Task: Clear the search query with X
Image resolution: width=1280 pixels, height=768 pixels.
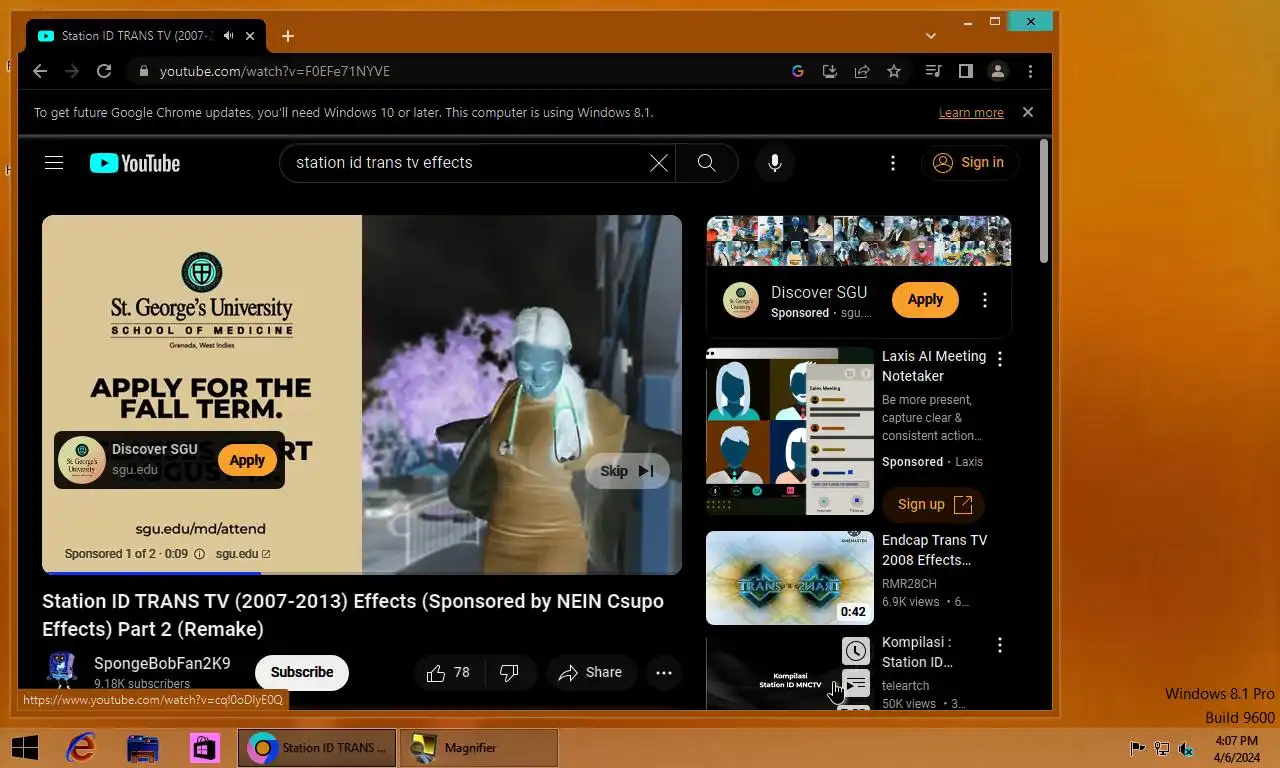Action: tap(659, 163)
